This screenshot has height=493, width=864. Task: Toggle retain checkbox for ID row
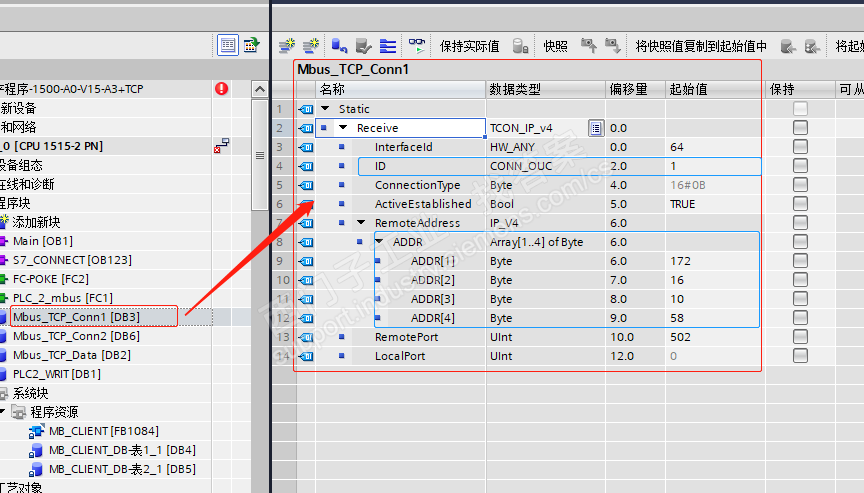(800, 166)
